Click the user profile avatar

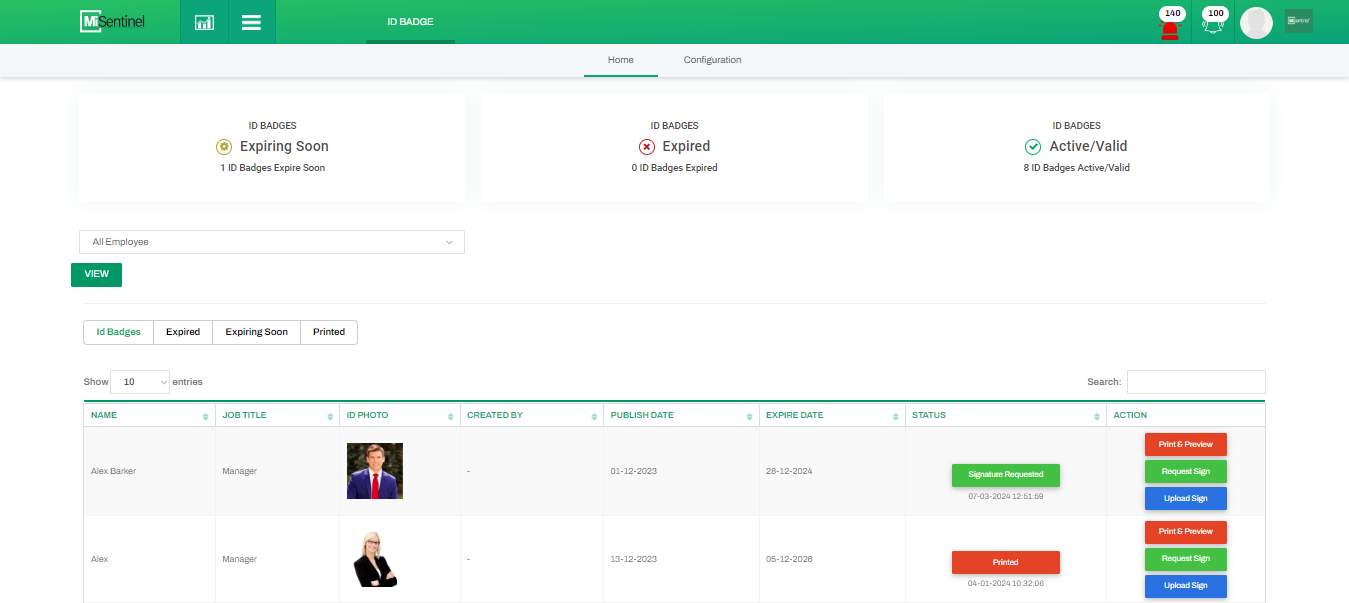[1256, 23]
